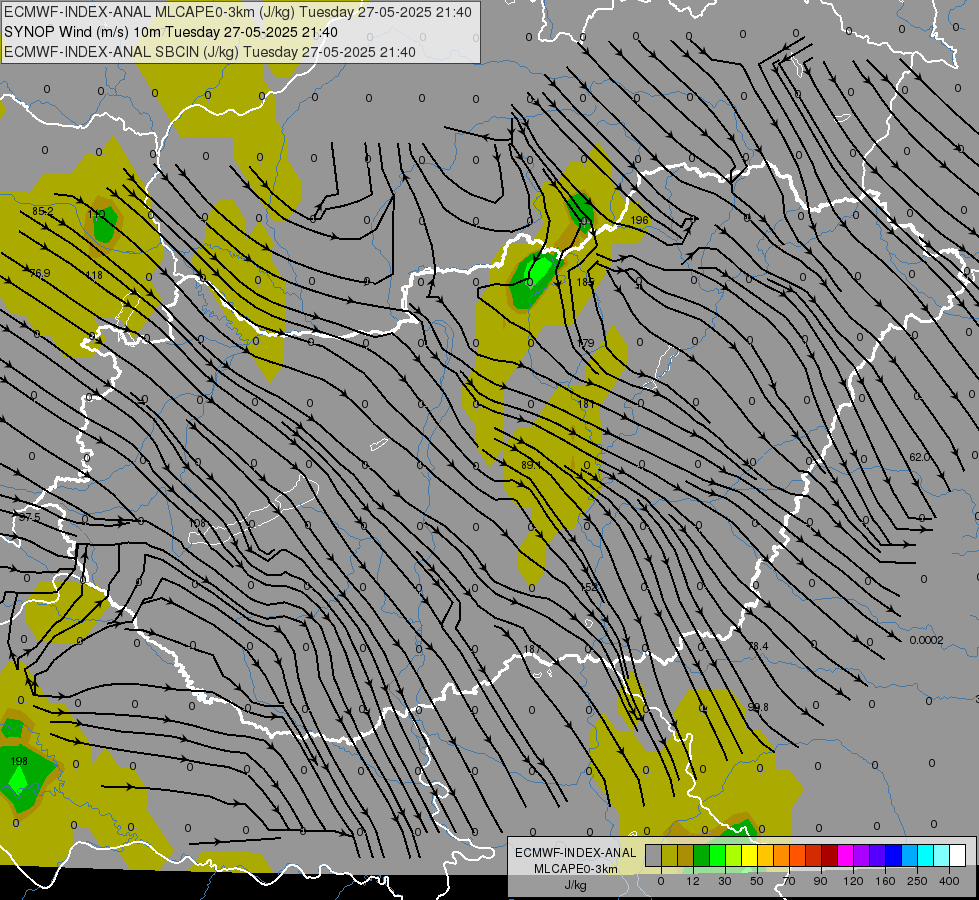Click the 400 tick label on the legend scale
Image resolution: width=979 pixels, height=900 pixels.
(949, 881)
